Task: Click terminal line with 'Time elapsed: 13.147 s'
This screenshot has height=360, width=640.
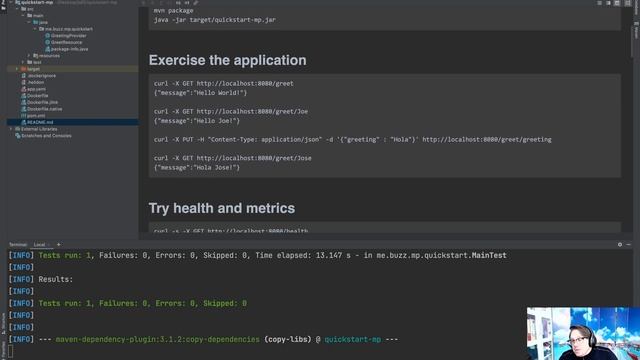Action: [x=258, y=256]
